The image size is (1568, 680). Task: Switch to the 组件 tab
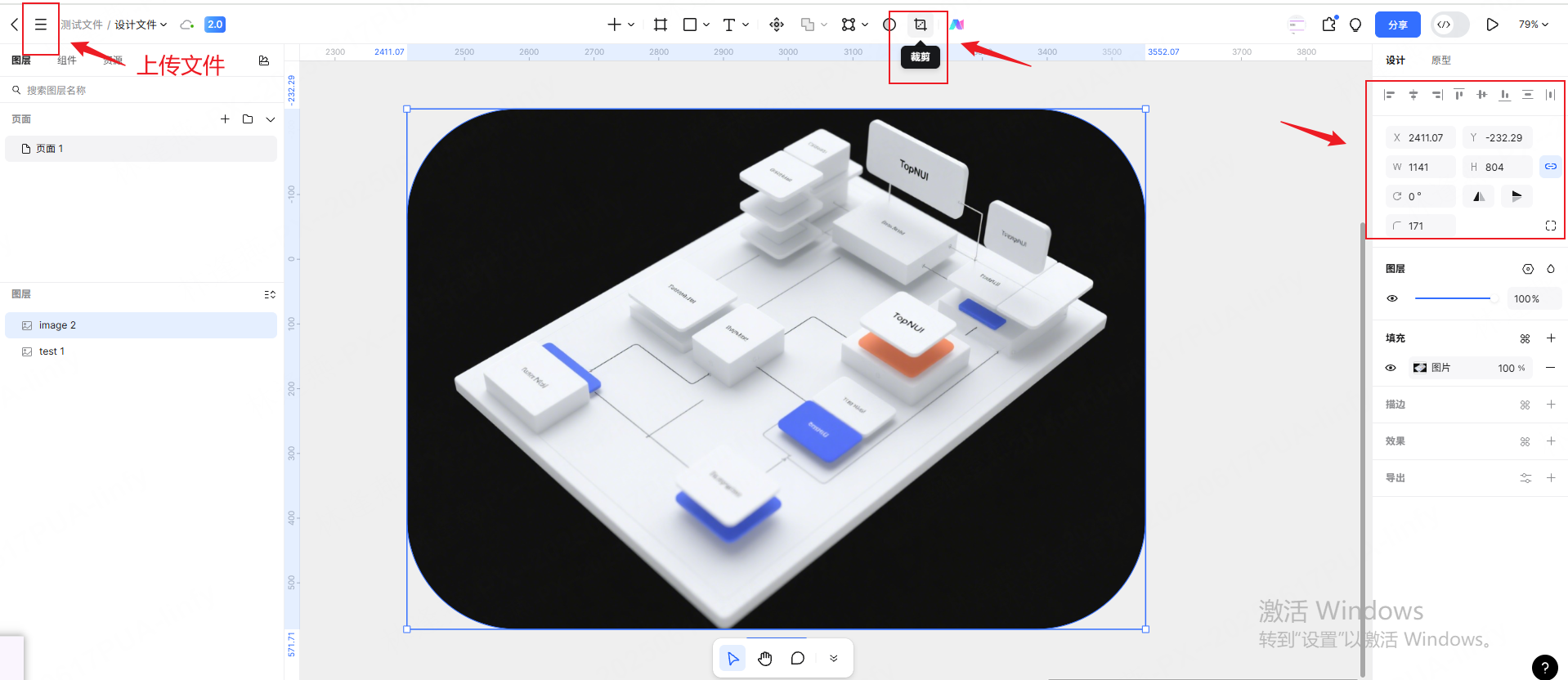coord(67,60)
